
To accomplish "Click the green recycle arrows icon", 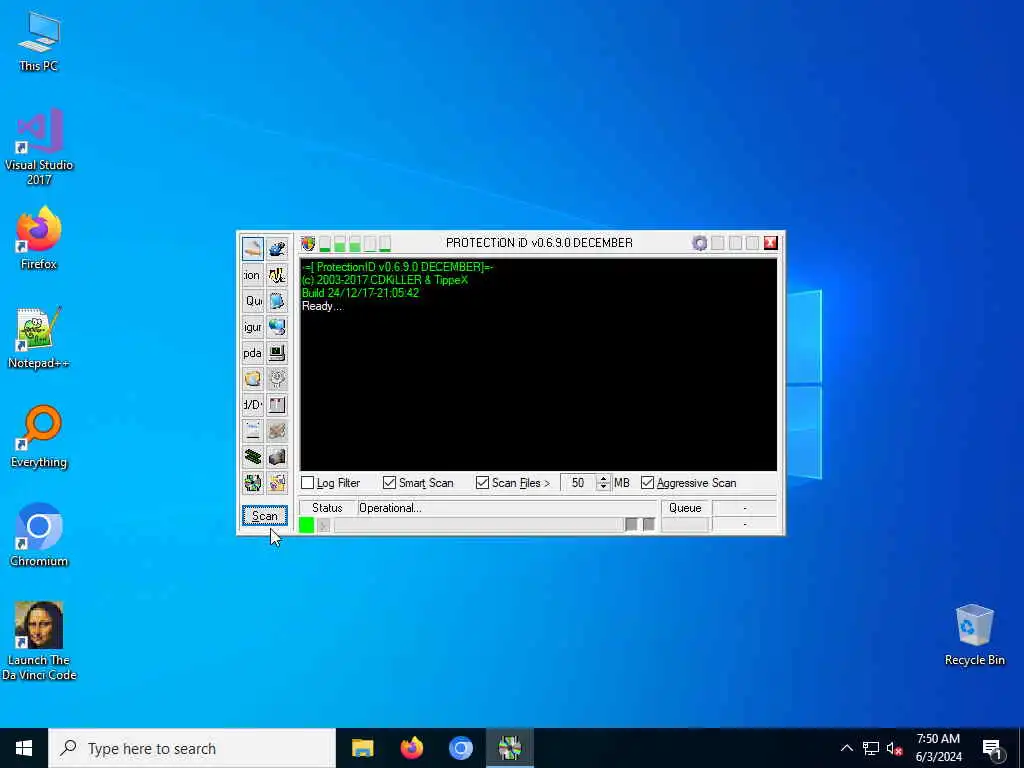I will click(x=253, y=483).
